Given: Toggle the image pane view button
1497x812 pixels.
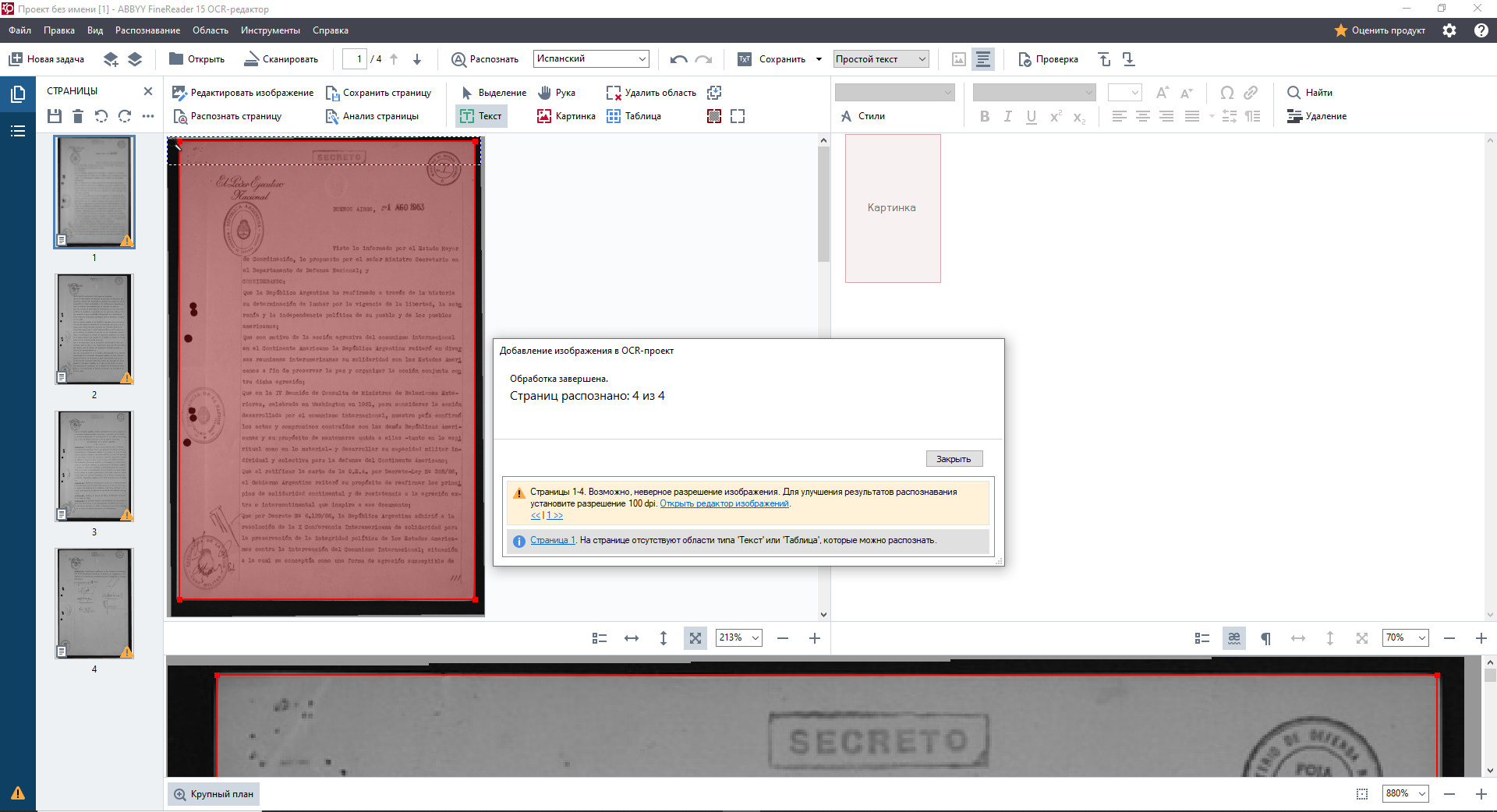Looking at the screenshot, I should (x=959, y=59).
